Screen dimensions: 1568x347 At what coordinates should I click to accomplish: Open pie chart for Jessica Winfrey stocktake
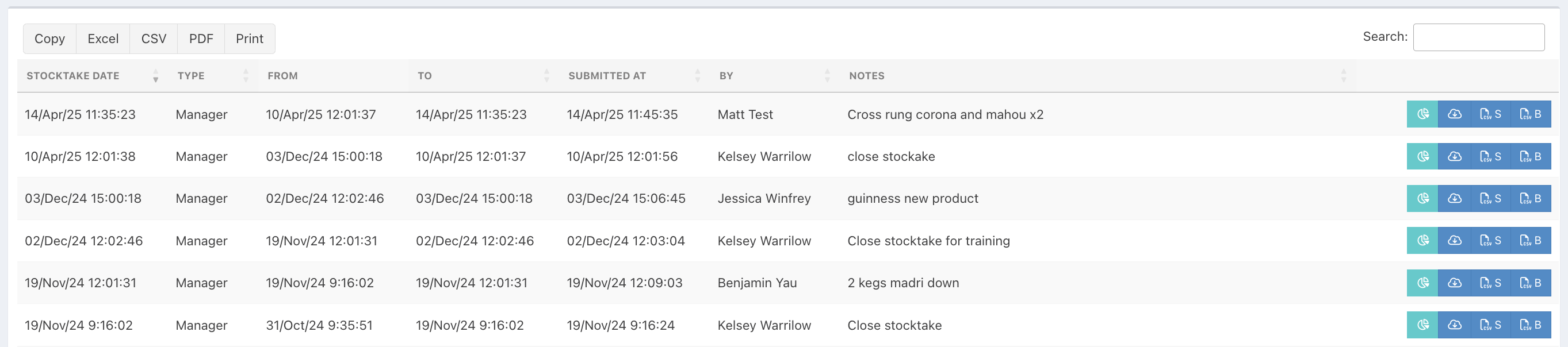coord(1422,199)
